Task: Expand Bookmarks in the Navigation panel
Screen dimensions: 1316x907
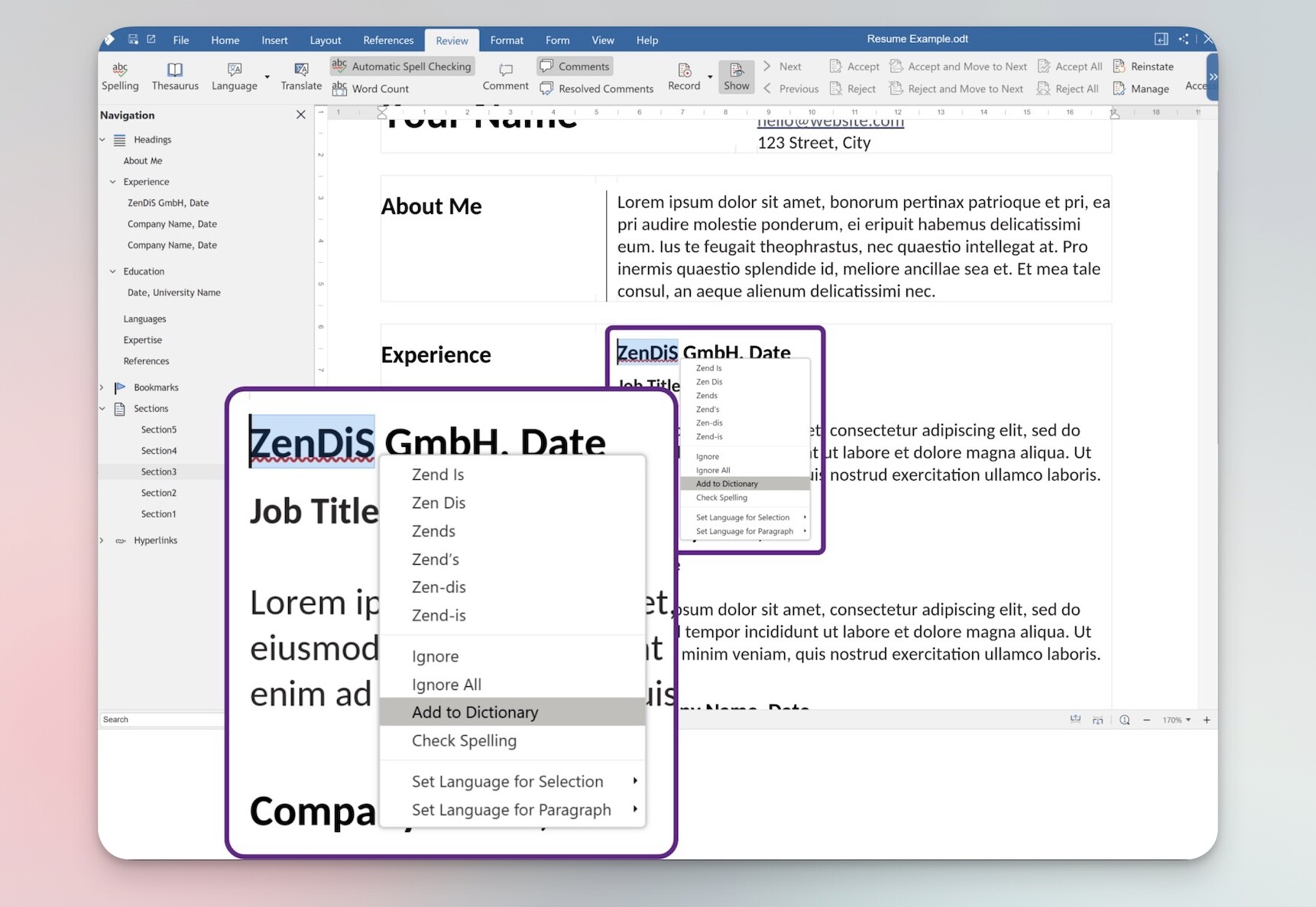Action: click(x=101, y=387)
